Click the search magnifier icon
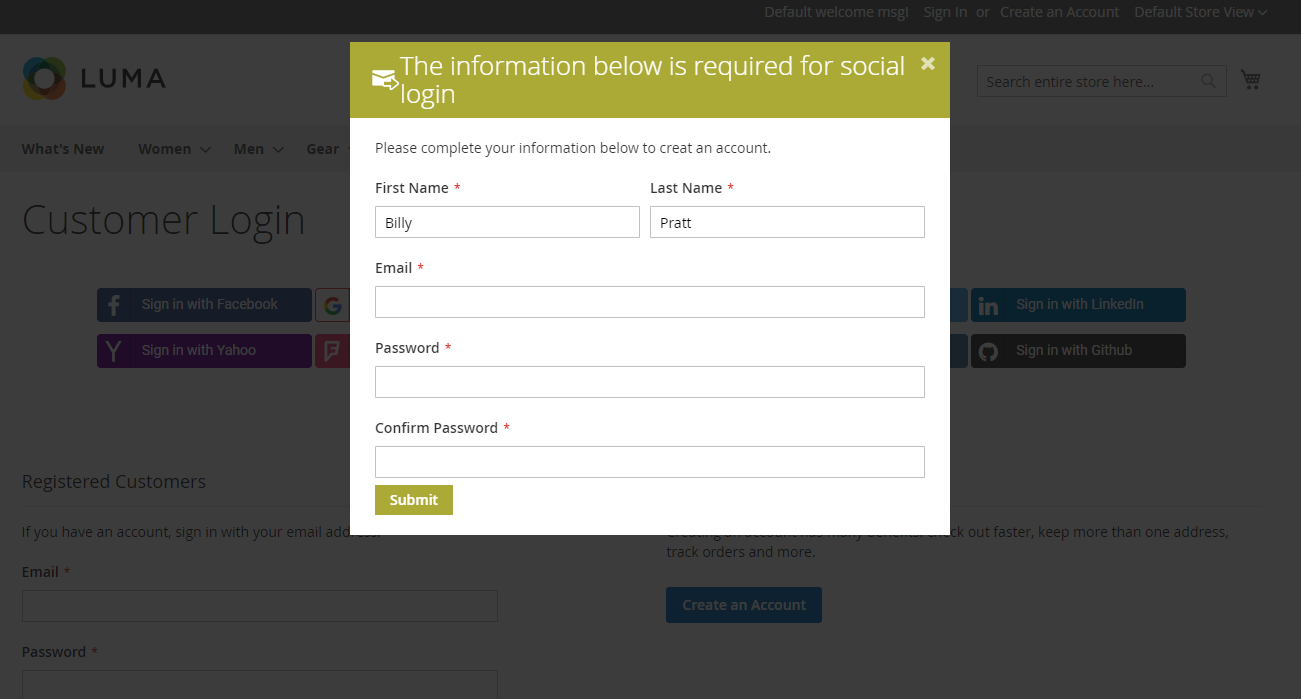The image size is (1301, 699). (x=1209, y=82)
